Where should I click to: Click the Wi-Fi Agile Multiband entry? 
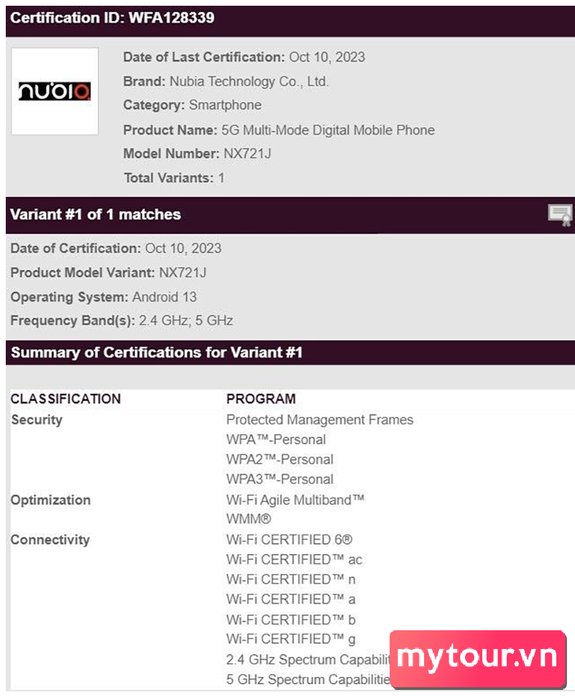296,500
